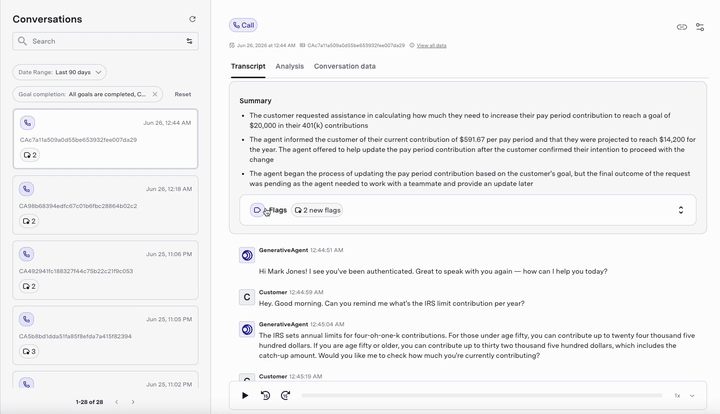
Task: Switch to the Conversation data tab
Action: (x=345, y=66)
